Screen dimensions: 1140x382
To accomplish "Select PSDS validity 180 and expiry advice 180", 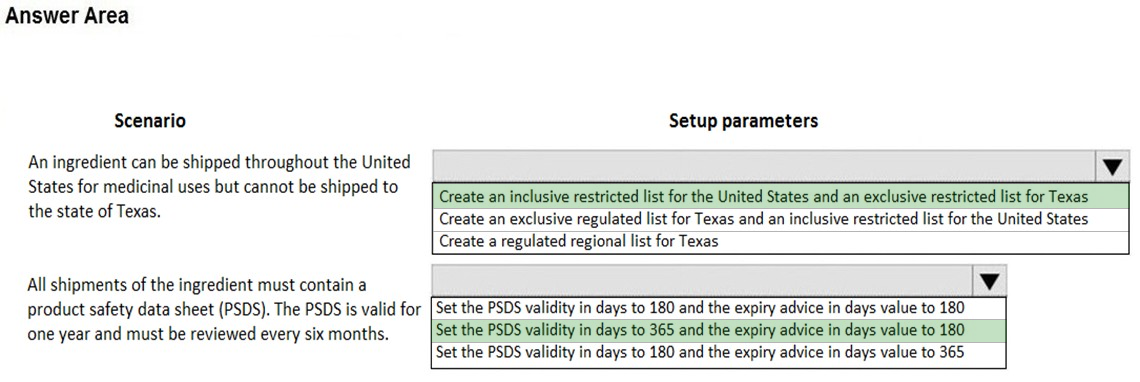I will [x=719, y=308].
